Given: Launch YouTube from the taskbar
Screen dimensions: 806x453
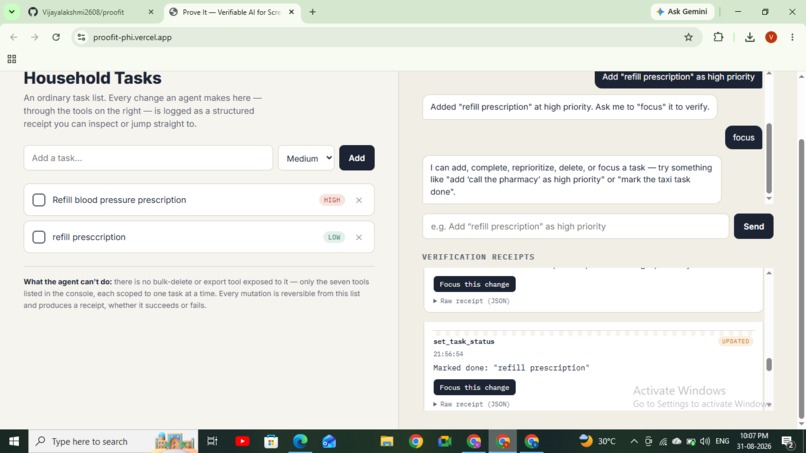Looking at the screenshot, I should 242,441.
